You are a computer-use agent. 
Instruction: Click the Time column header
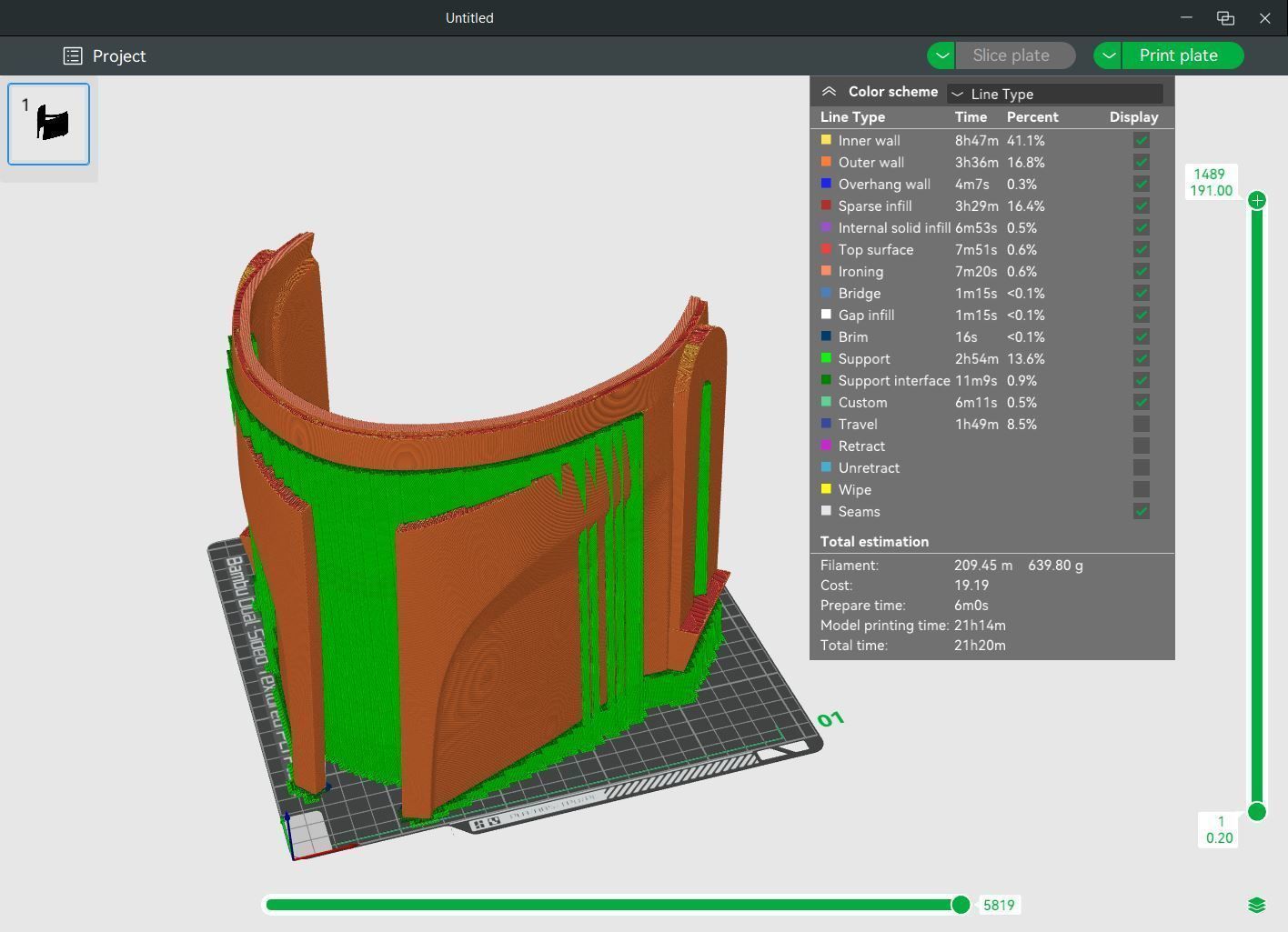pos(971,117)
